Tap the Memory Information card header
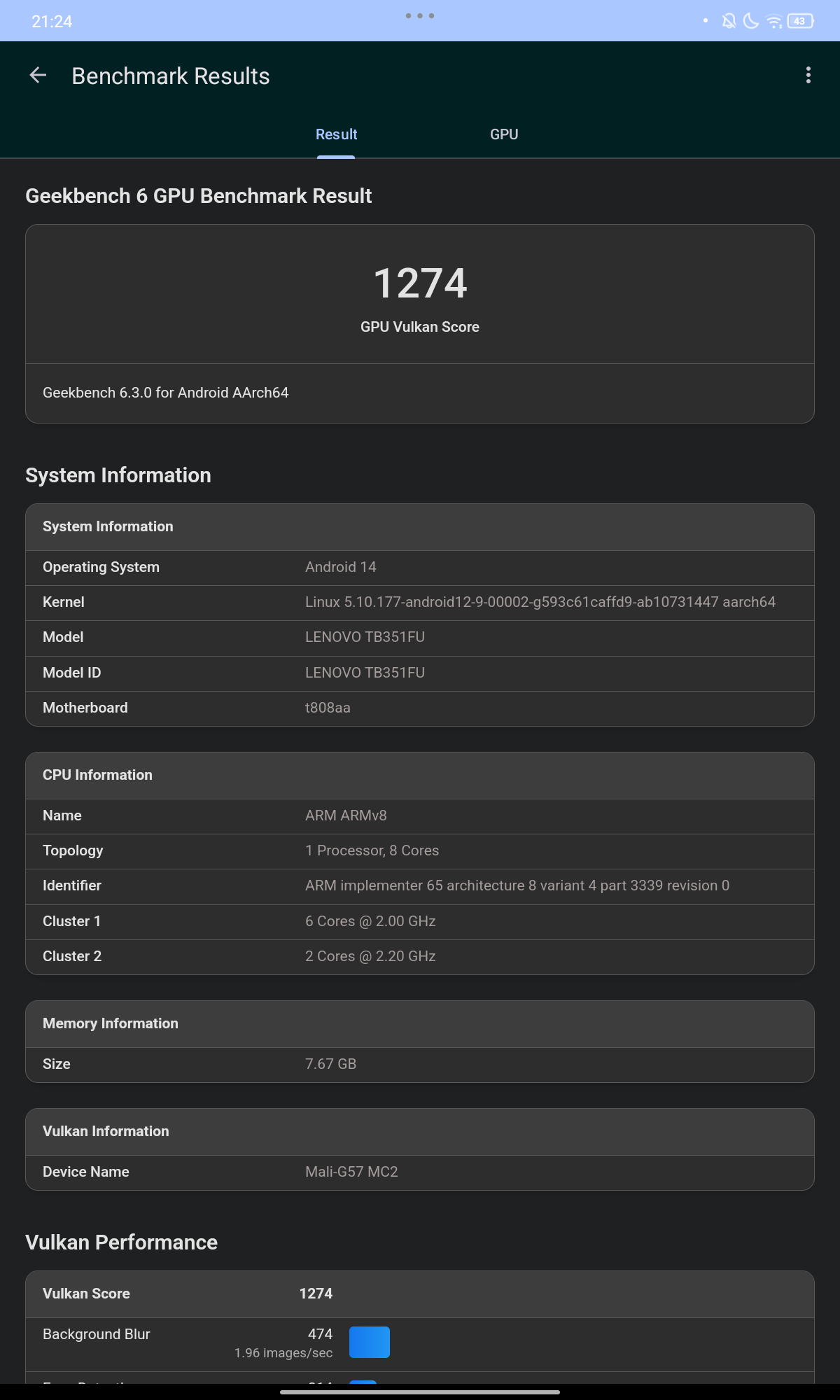Screen dimensions: 840x1400 pyautogui.click(x=420, y=1024)
